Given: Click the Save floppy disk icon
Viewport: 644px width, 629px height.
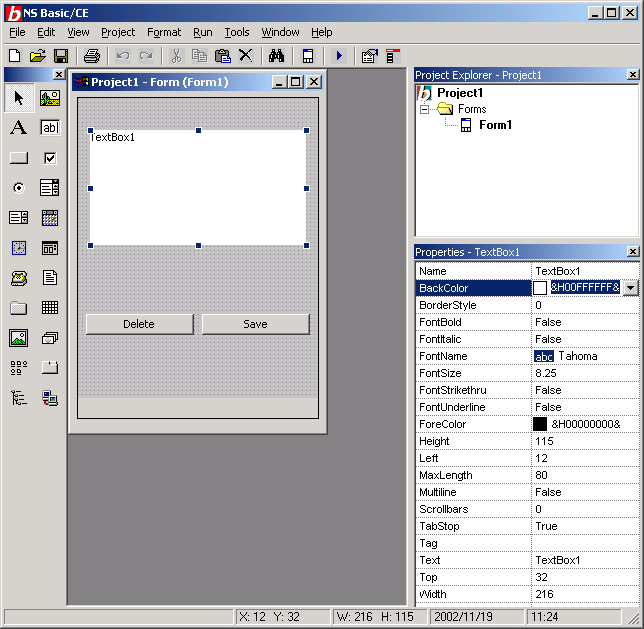Looking at the screenshot, I should [61, 55].
